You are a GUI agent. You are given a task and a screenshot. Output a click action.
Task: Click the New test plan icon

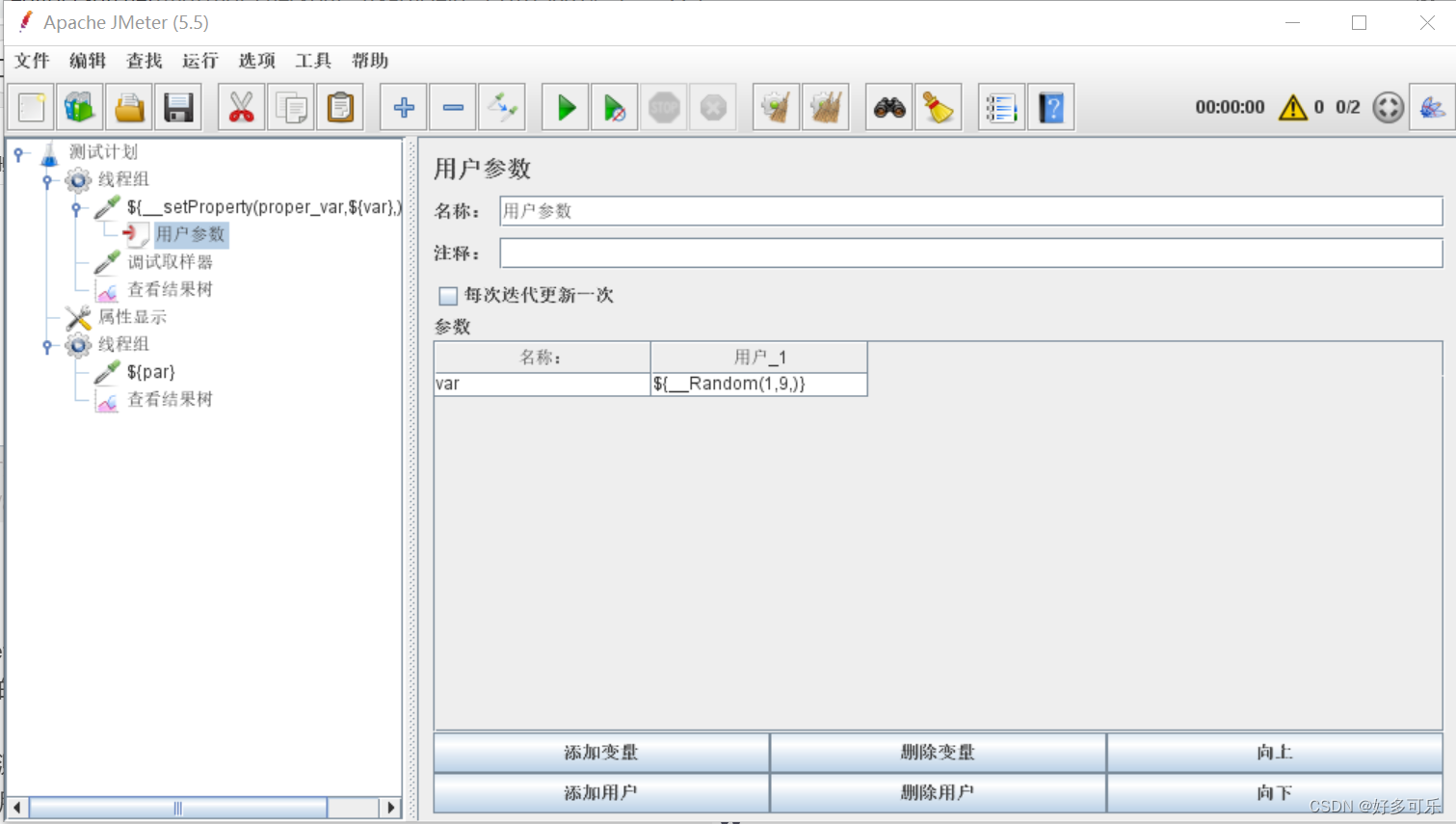32,107
